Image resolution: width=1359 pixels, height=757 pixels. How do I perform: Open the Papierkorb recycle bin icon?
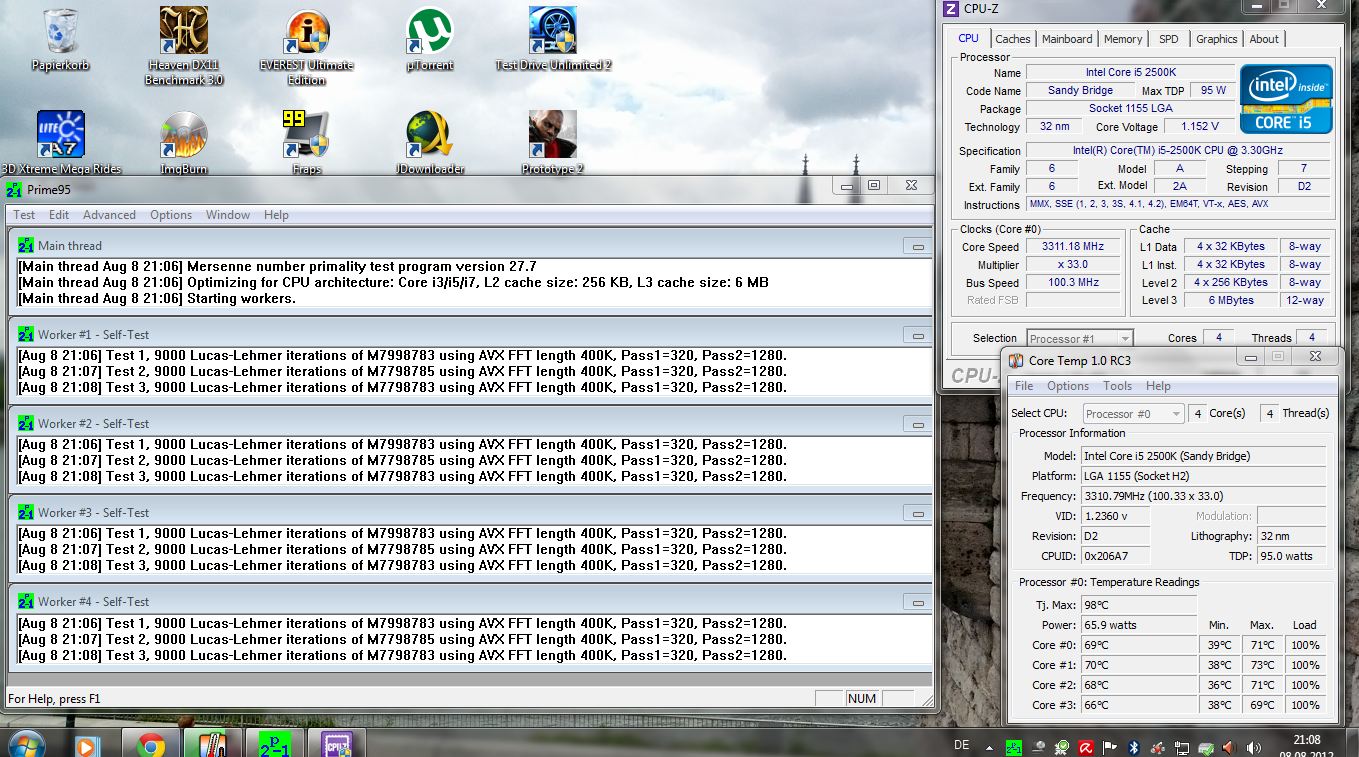coord(60,40)
